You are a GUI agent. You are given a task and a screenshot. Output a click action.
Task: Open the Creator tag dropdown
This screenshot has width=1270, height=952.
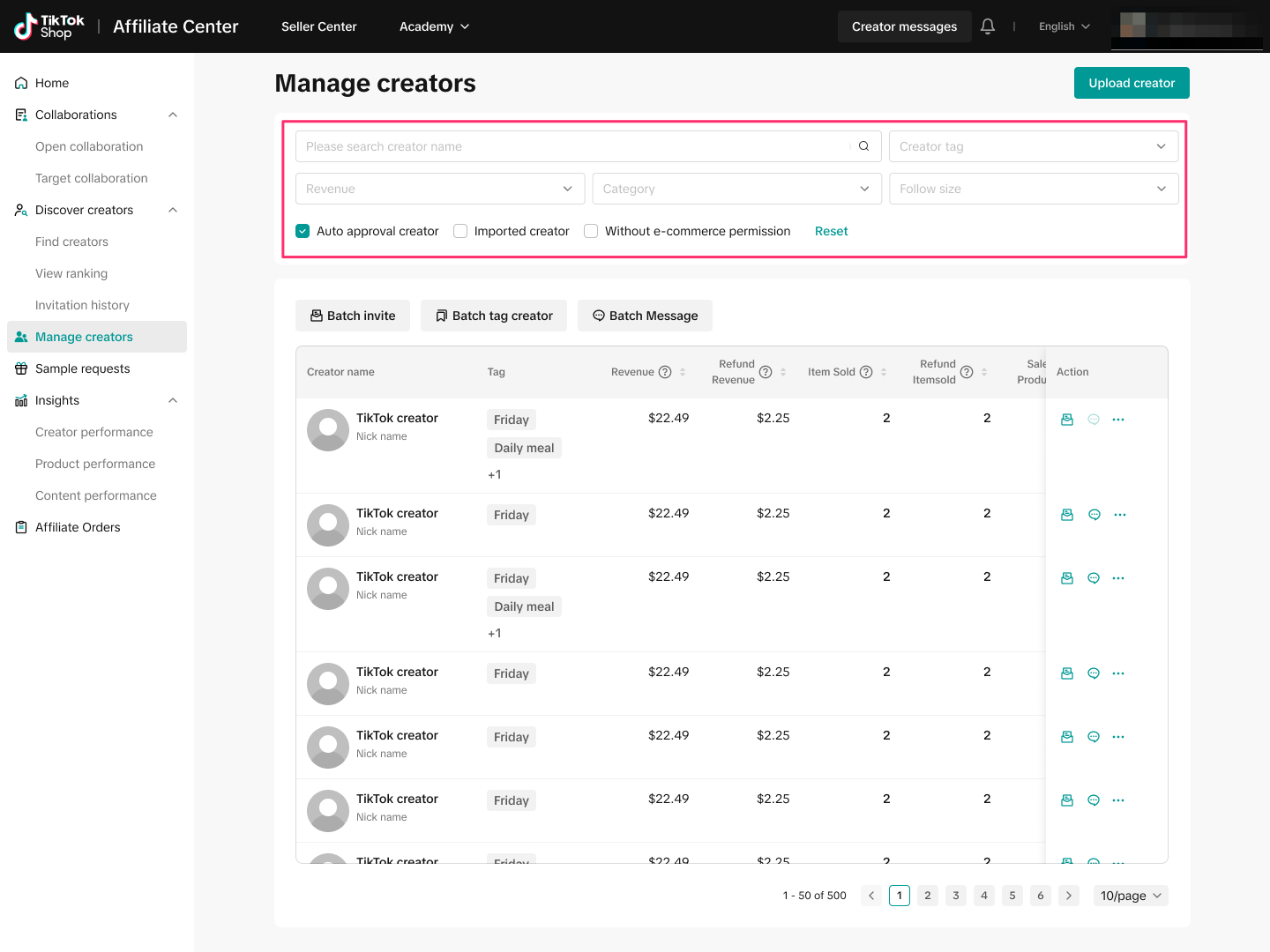tap(1033, 146)
